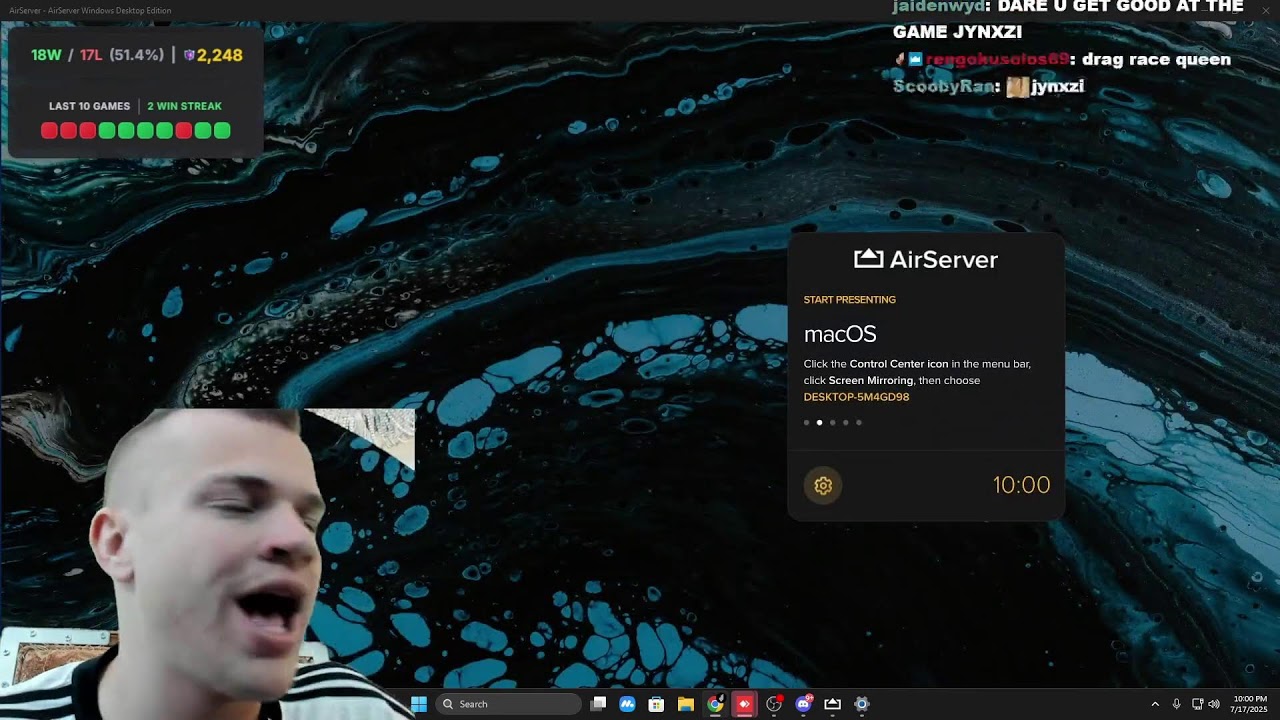Click the microphone tray icon

tap(1176, 704)
